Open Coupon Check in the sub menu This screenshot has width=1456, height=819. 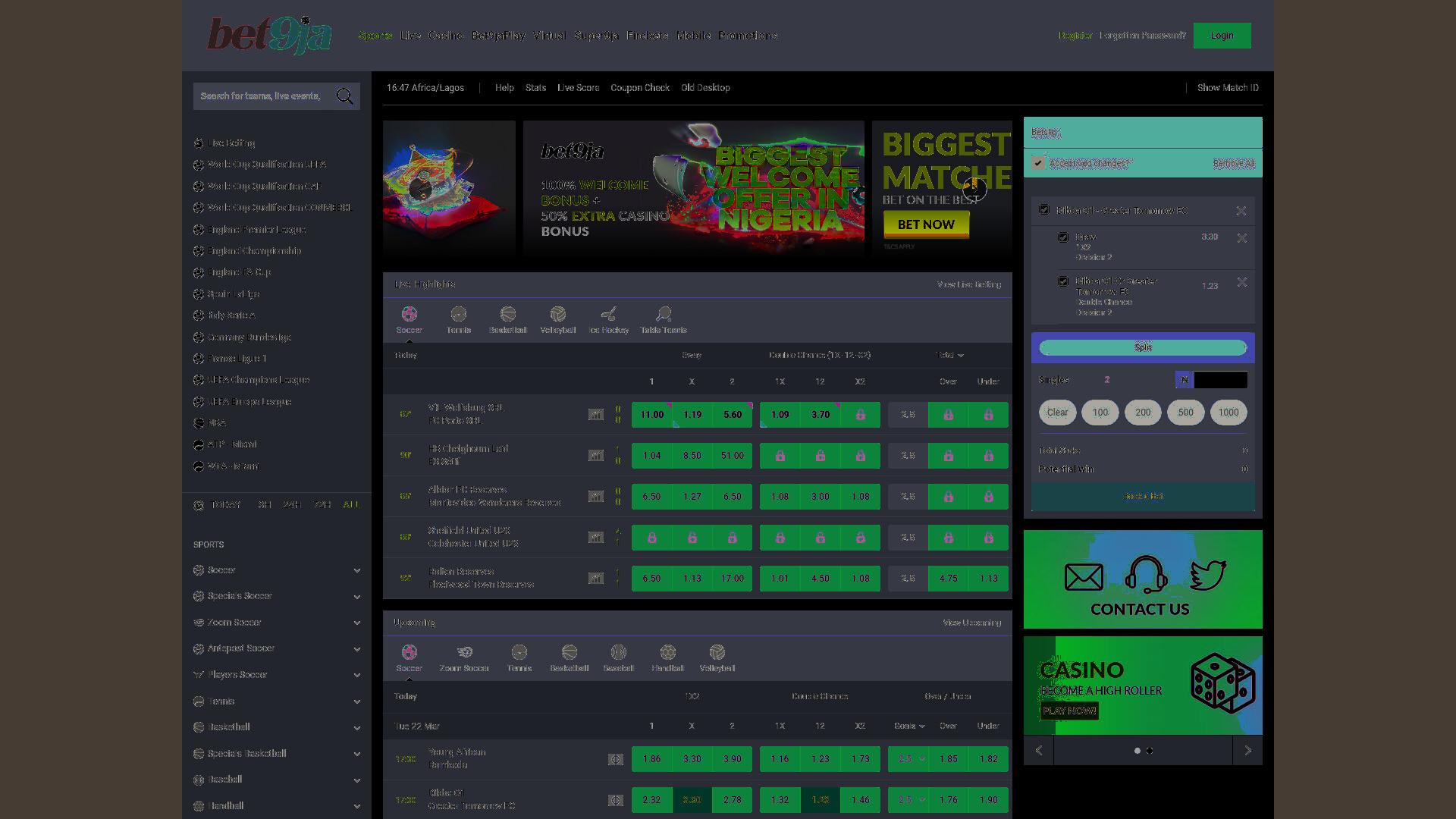(x=640, y=88)
